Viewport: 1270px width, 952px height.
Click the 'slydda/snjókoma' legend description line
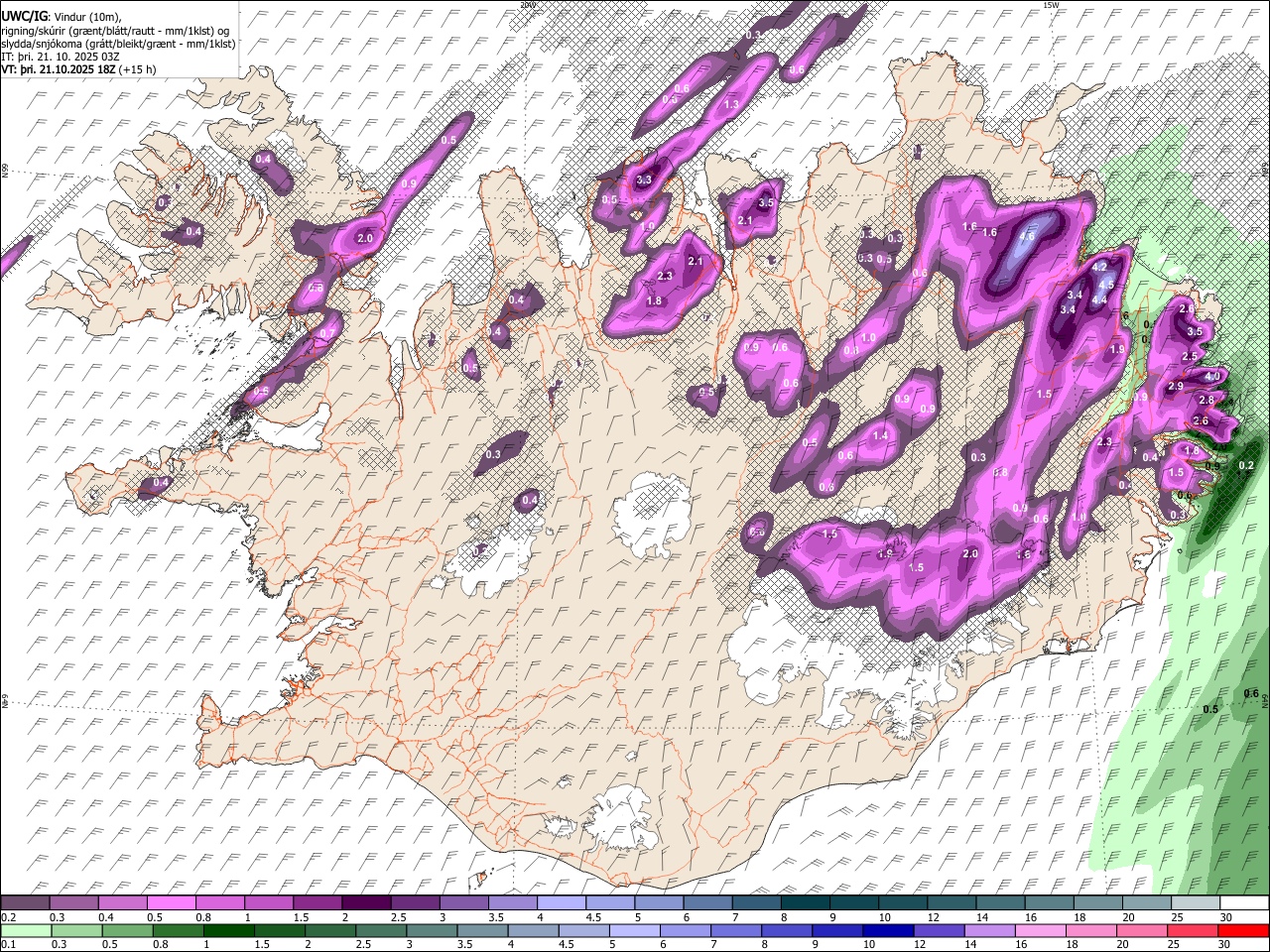tap(118, 44)
